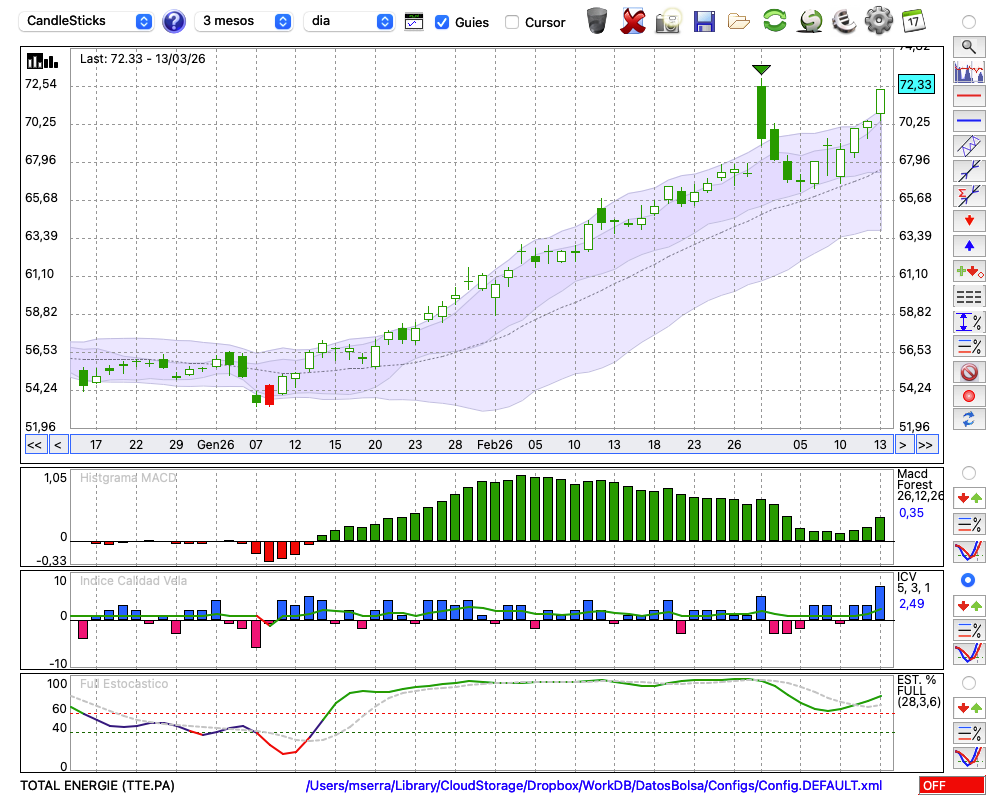The width and height of the screenshot is (1000, 800).
Task: Select the radio button beside MACD panel
Action: [968, 472]
